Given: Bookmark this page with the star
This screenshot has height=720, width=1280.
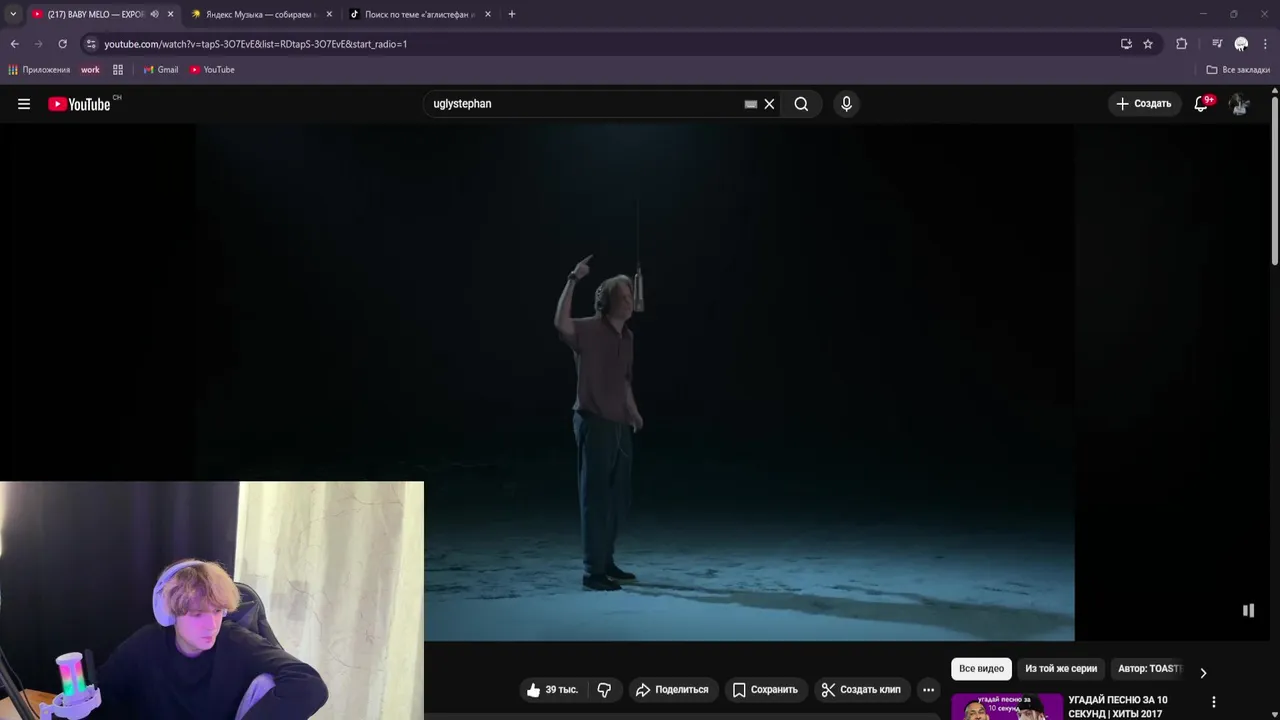Looking at the screenshot, I should (1148, 44).
